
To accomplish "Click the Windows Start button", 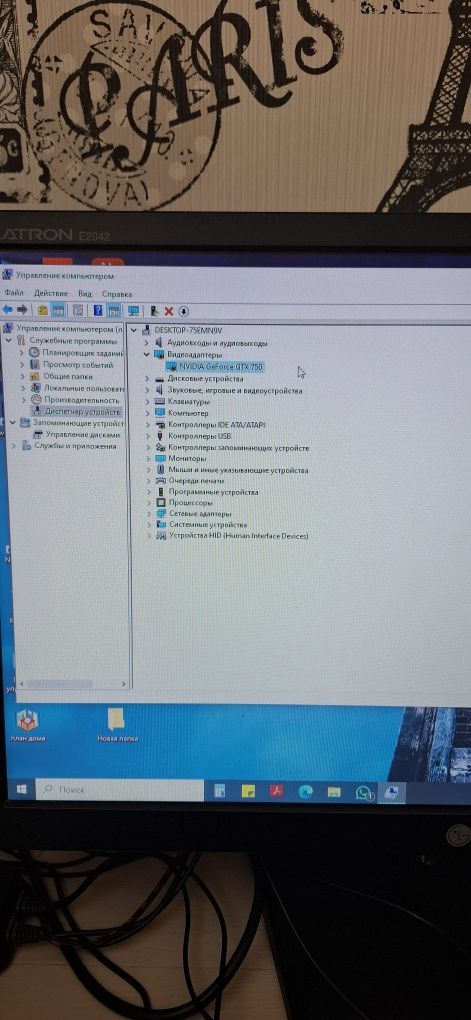I will click(x=21, y=790).
